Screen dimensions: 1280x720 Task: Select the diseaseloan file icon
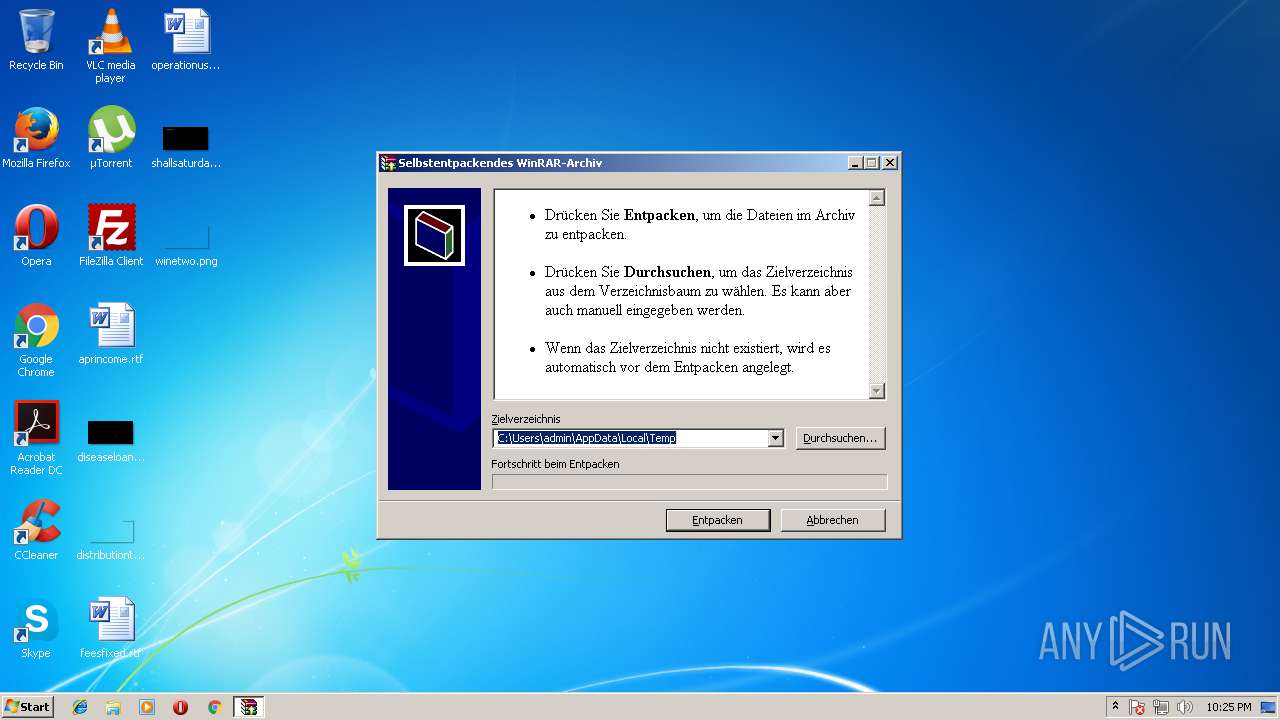110,441
